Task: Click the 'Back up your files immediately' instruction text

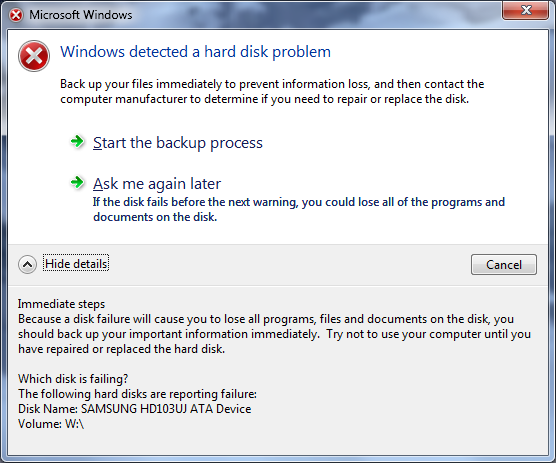Action: (x=272, y=91)
